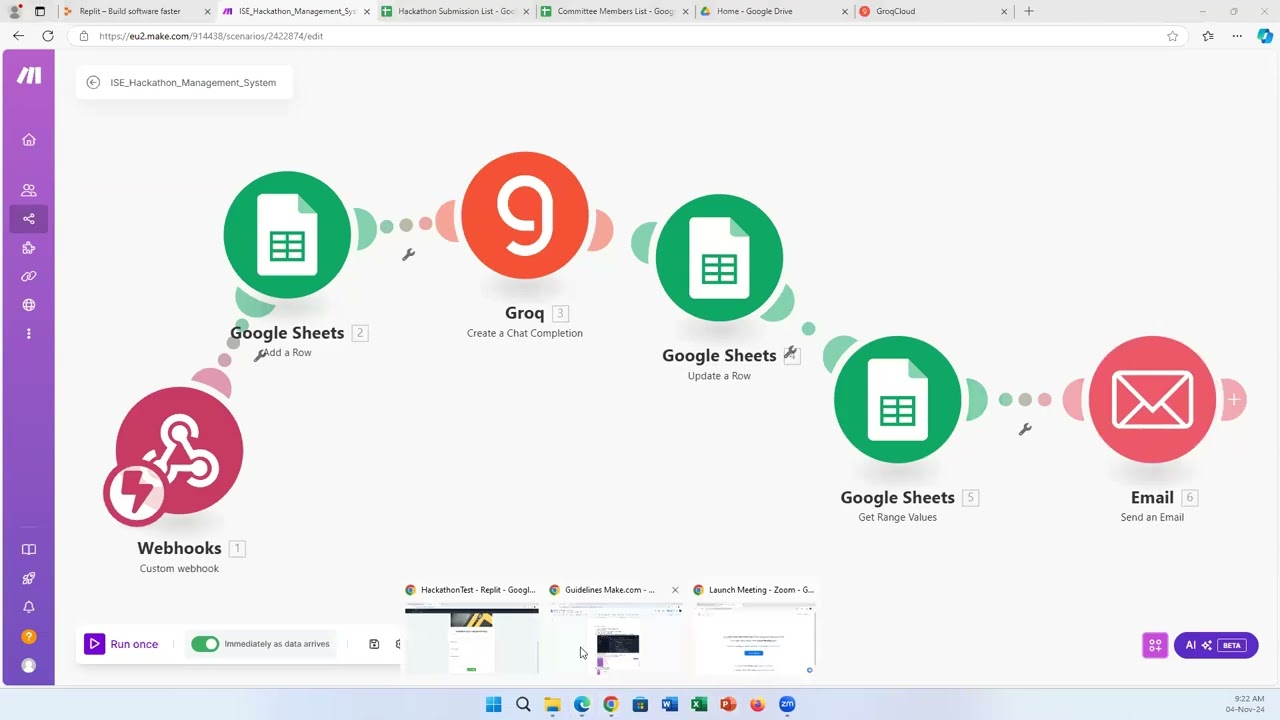Image resolution: width=1280 pixels, height=720 pixels.
Task: Reload the page
Action: 47,36
